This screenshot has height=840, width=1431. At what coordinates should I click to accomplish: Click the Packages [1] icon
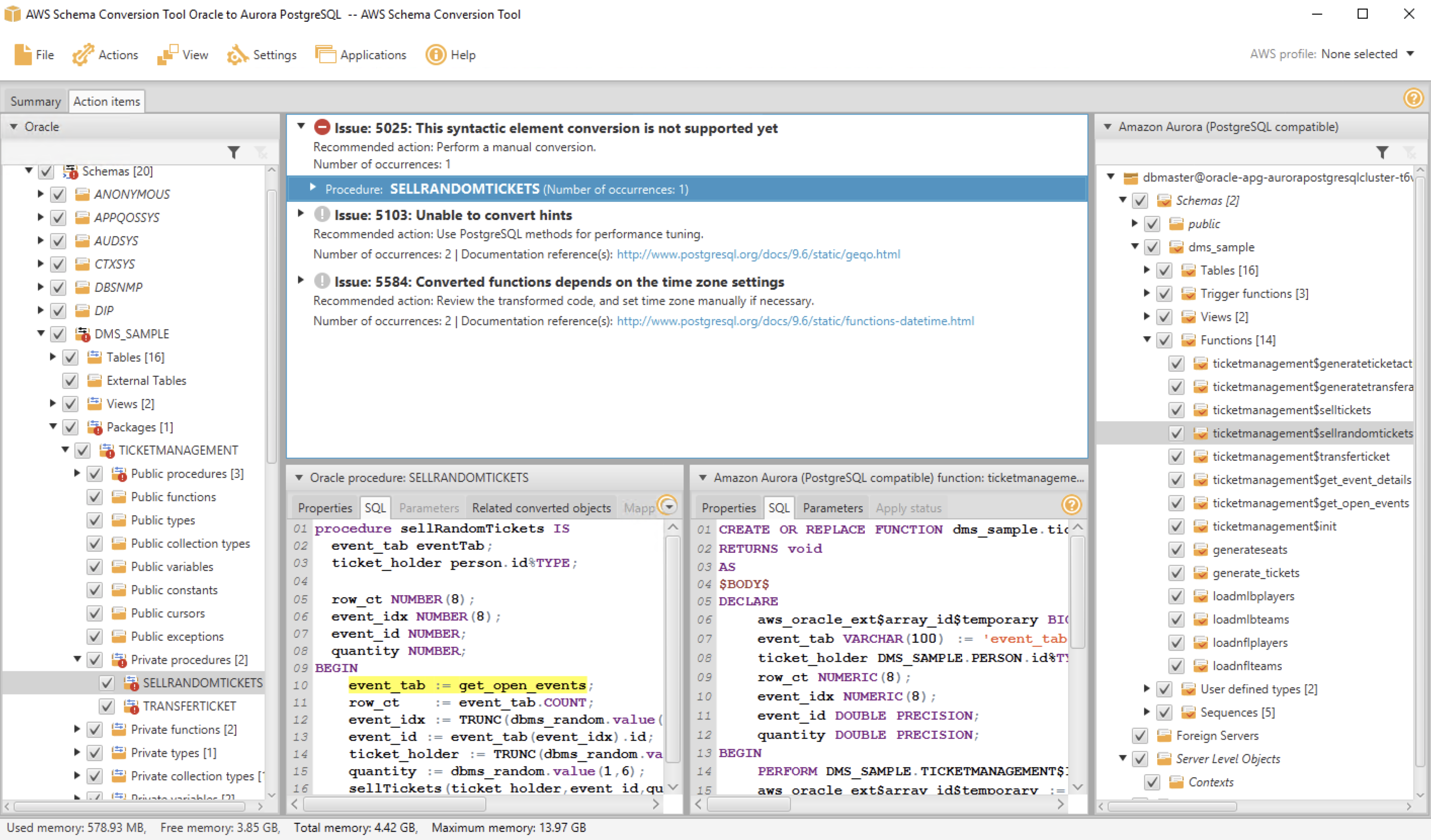[x=95, y=427]
